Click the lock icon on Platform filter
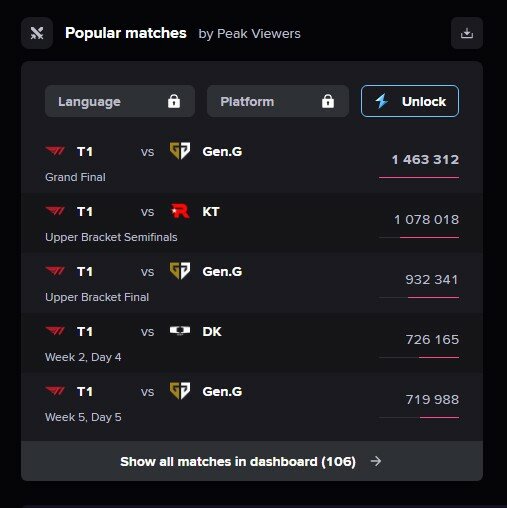507x508 pixels. pos(328,101)
